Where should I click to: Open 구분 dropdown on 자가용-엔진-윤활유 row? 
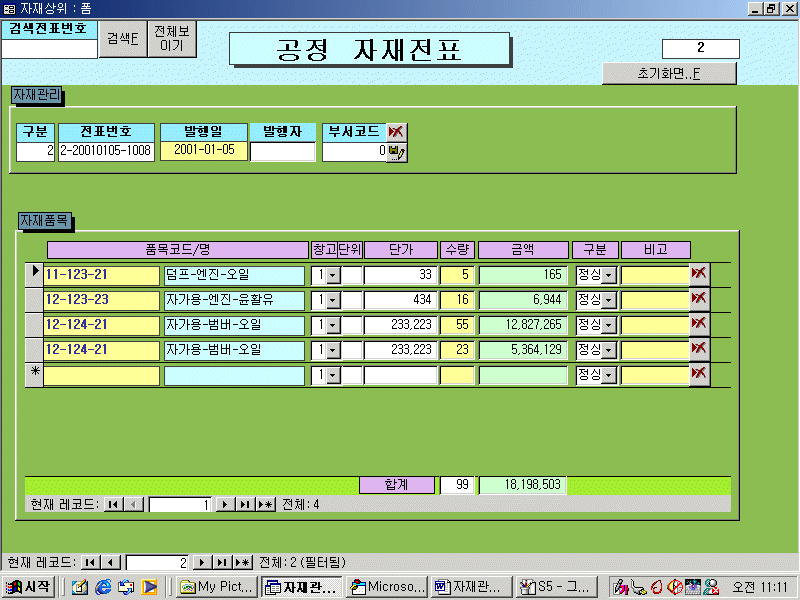point(609,301)
